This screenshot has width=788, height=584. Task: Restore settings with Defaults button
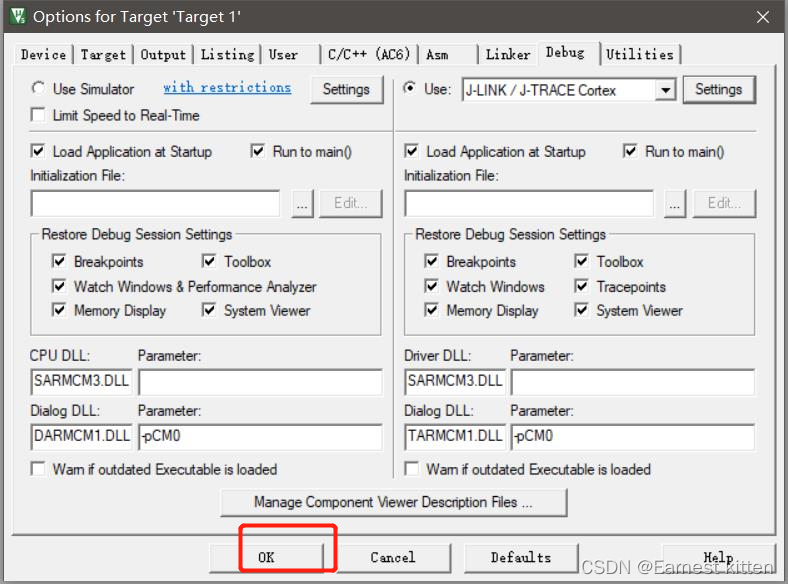coord(521,557)
